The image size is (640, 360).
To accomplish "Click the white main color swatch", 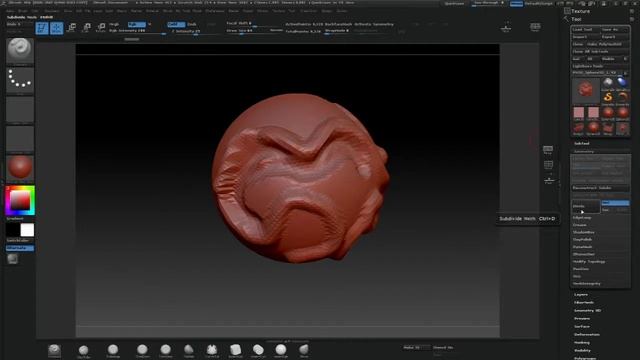I will (27, 230).
